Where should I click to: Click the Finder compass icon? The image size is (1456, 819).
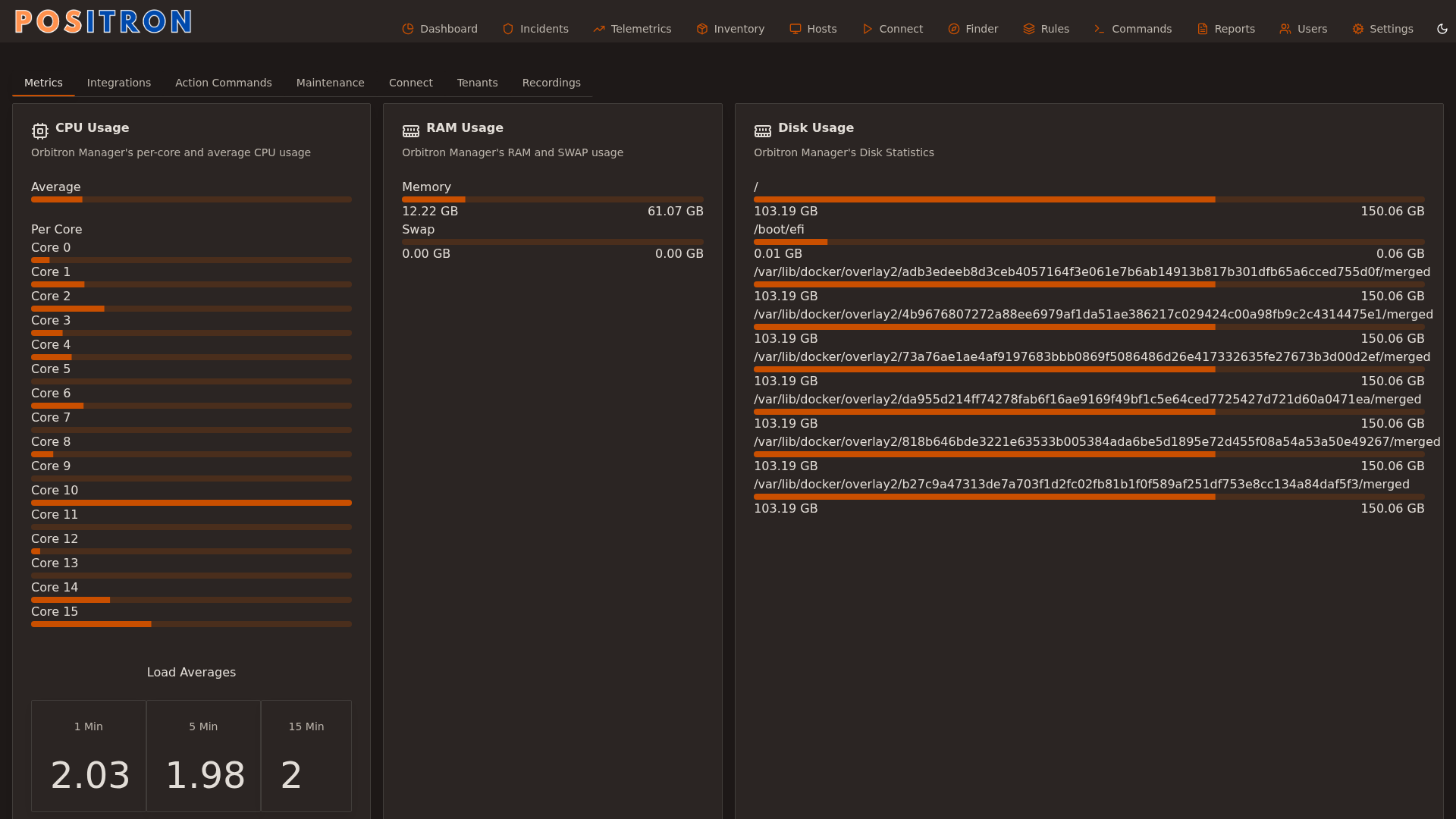click(954, 29)
